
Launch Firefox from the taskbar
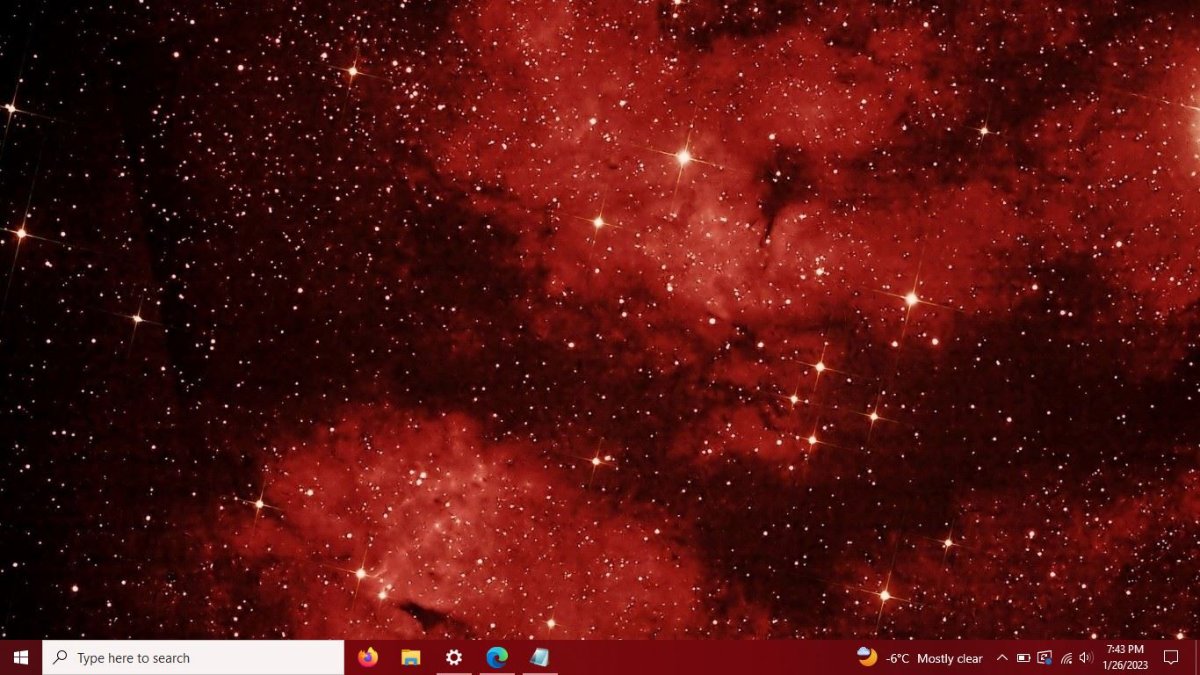tap(368, 658)
